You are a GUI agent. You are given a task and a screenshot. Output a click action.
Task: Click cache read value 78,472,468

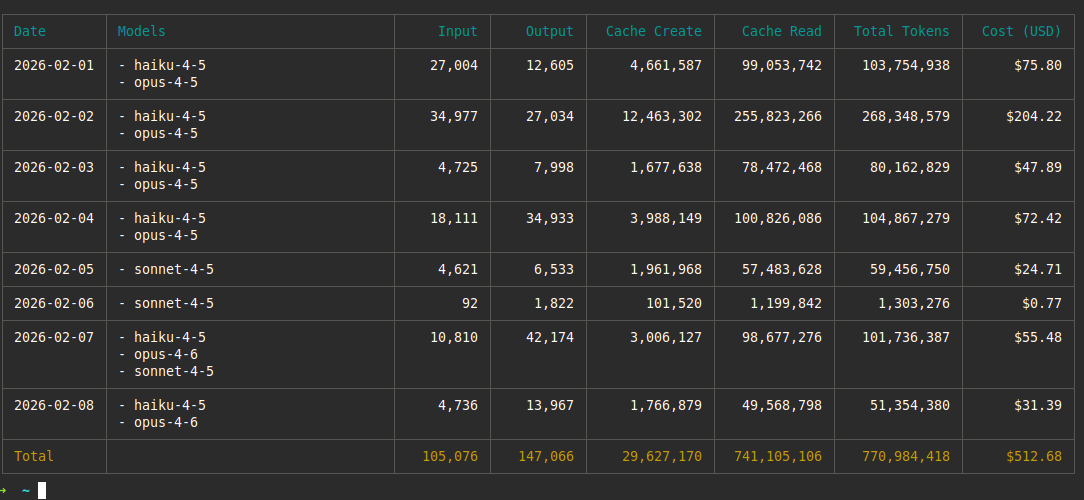[782, 167]
